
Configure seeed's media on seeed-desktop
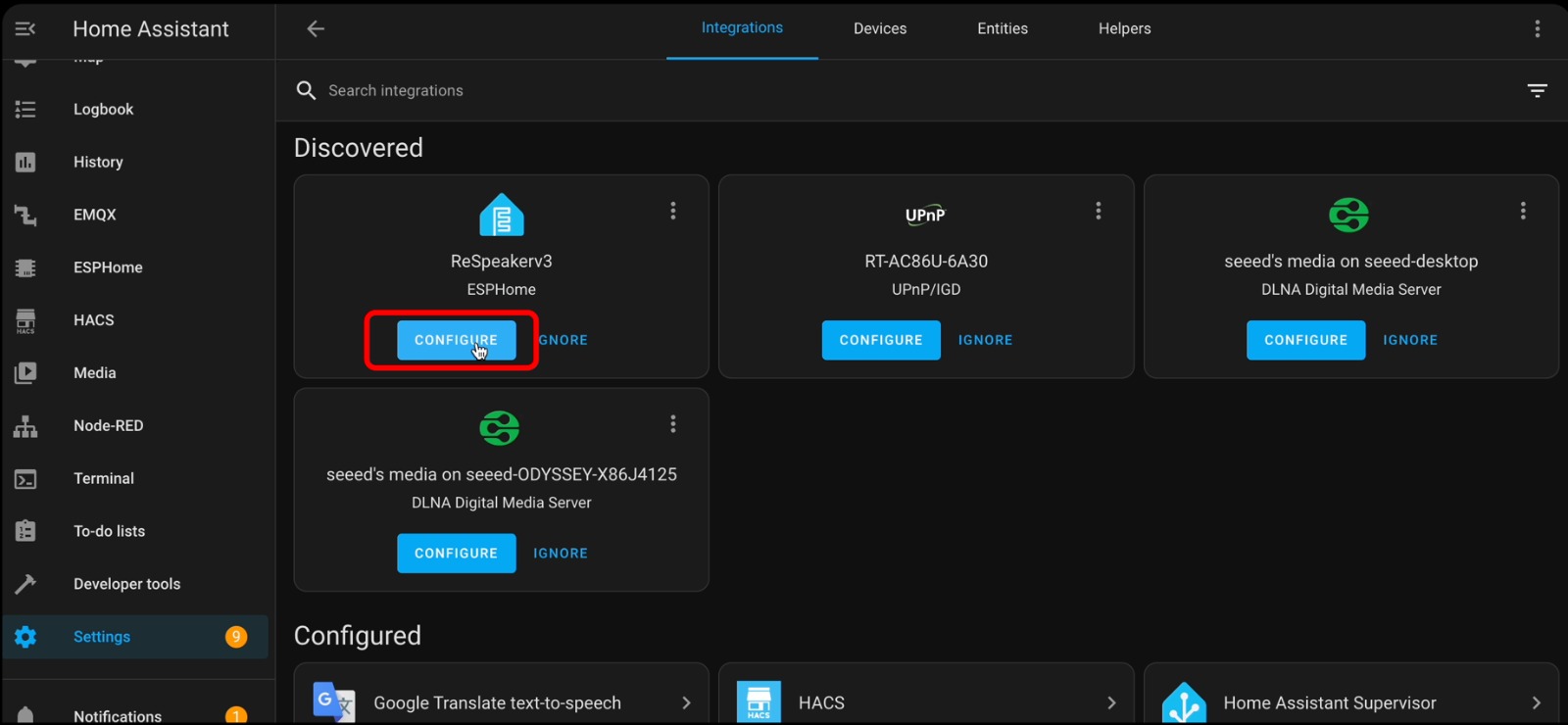tap(1305, 341)
